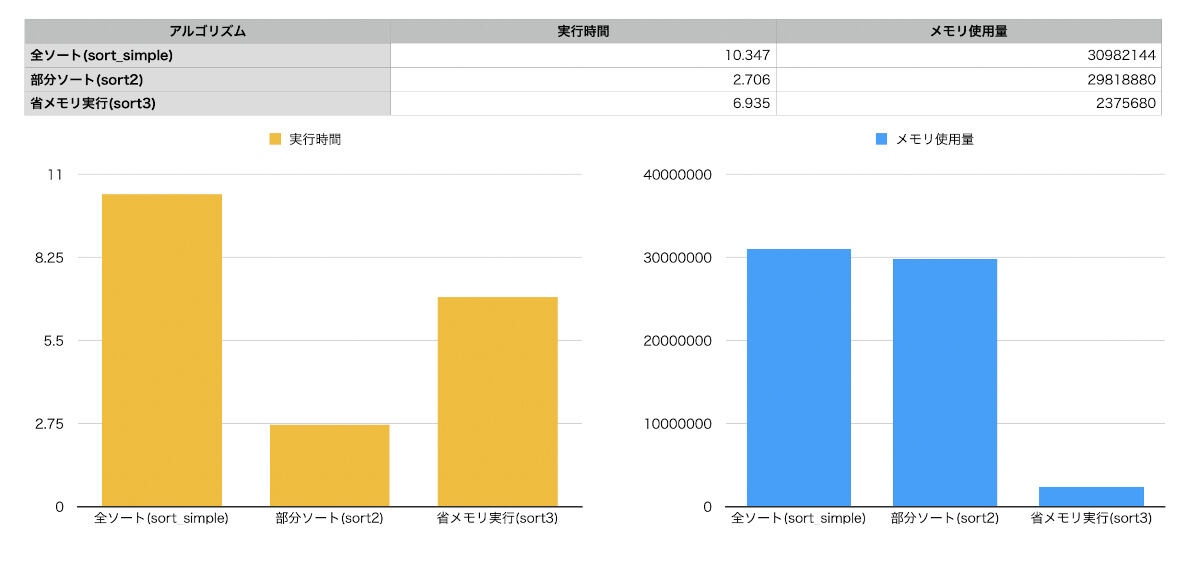Click the yellow 実行時間 legend swatch
Image resolution: width=1200 pixels, height=563 pixels.
click(276, 140)
